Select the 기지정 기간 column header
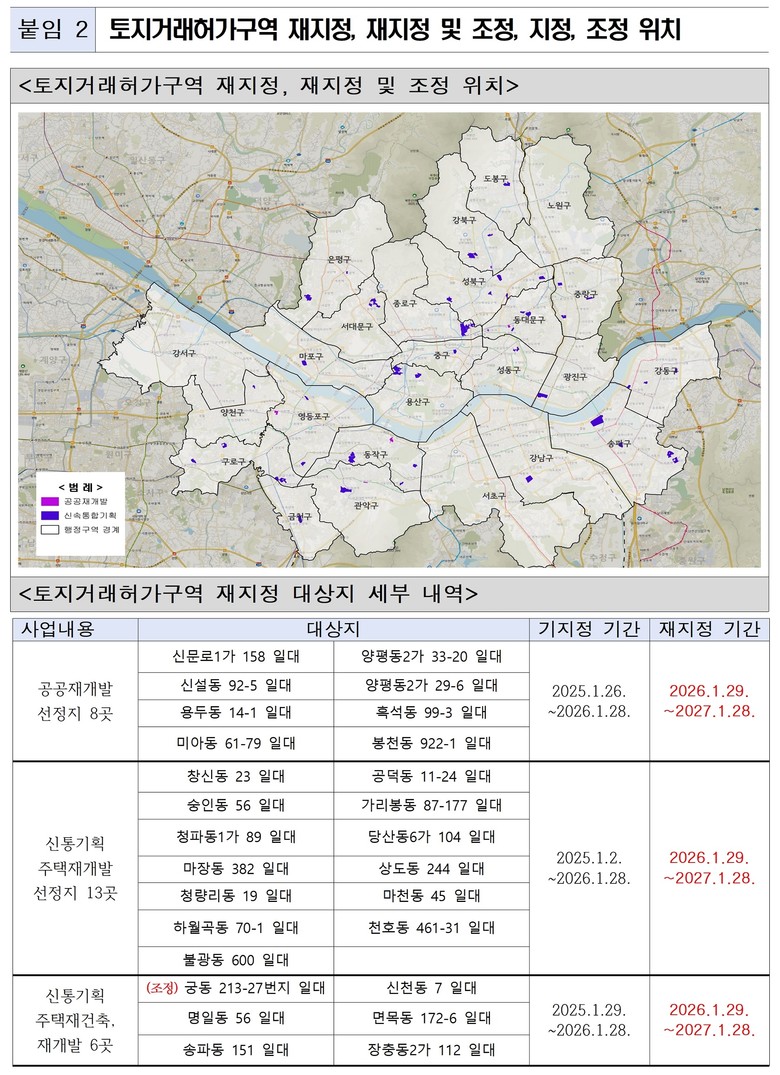 (588, 629)
